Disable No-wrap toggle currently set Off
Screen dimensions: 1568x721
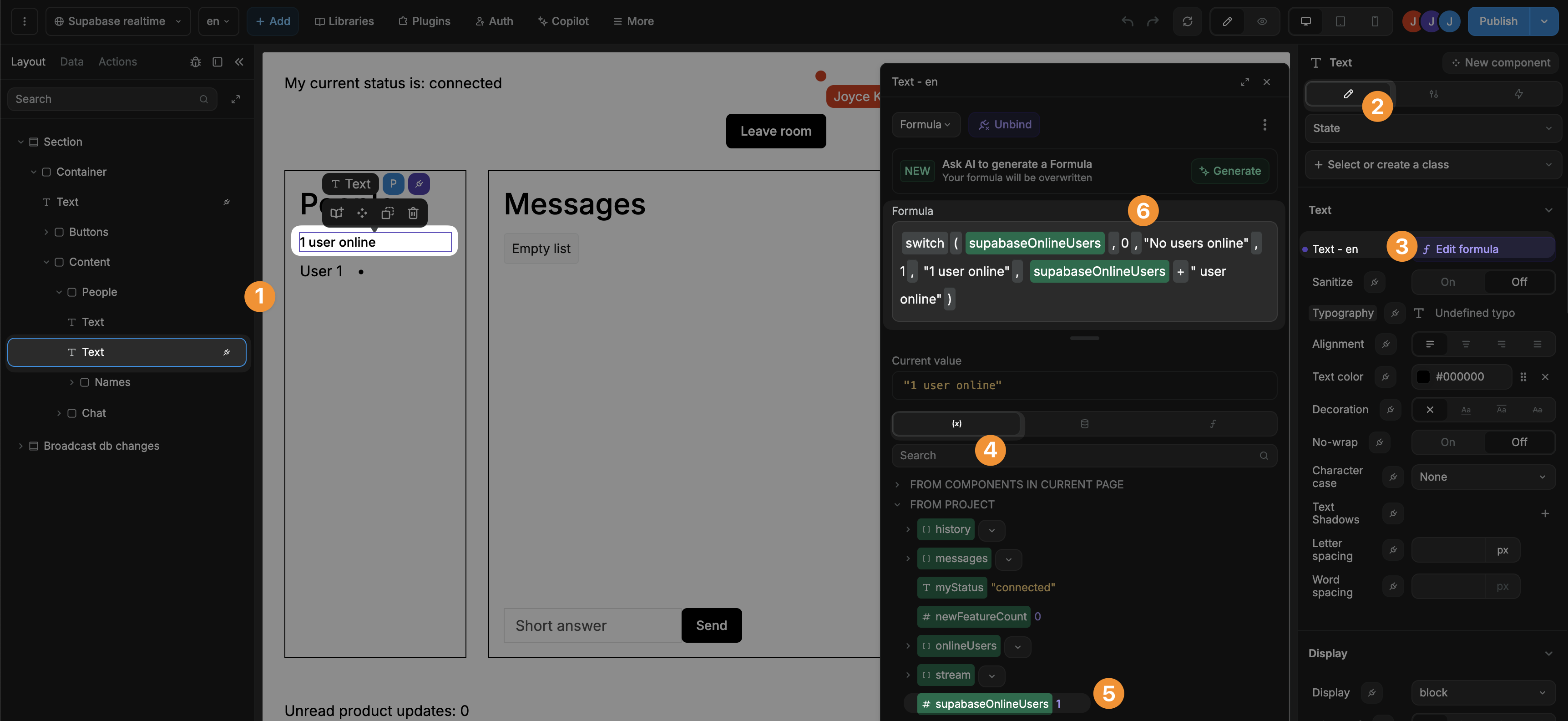coord(1518,441)
